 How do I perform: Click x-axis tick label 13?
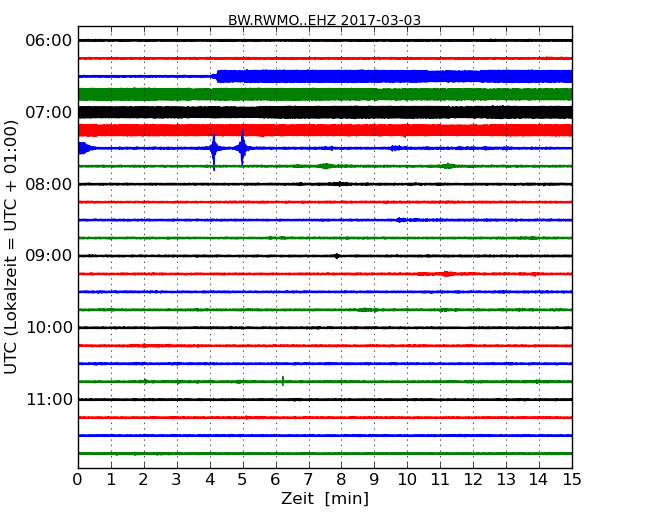506,480
